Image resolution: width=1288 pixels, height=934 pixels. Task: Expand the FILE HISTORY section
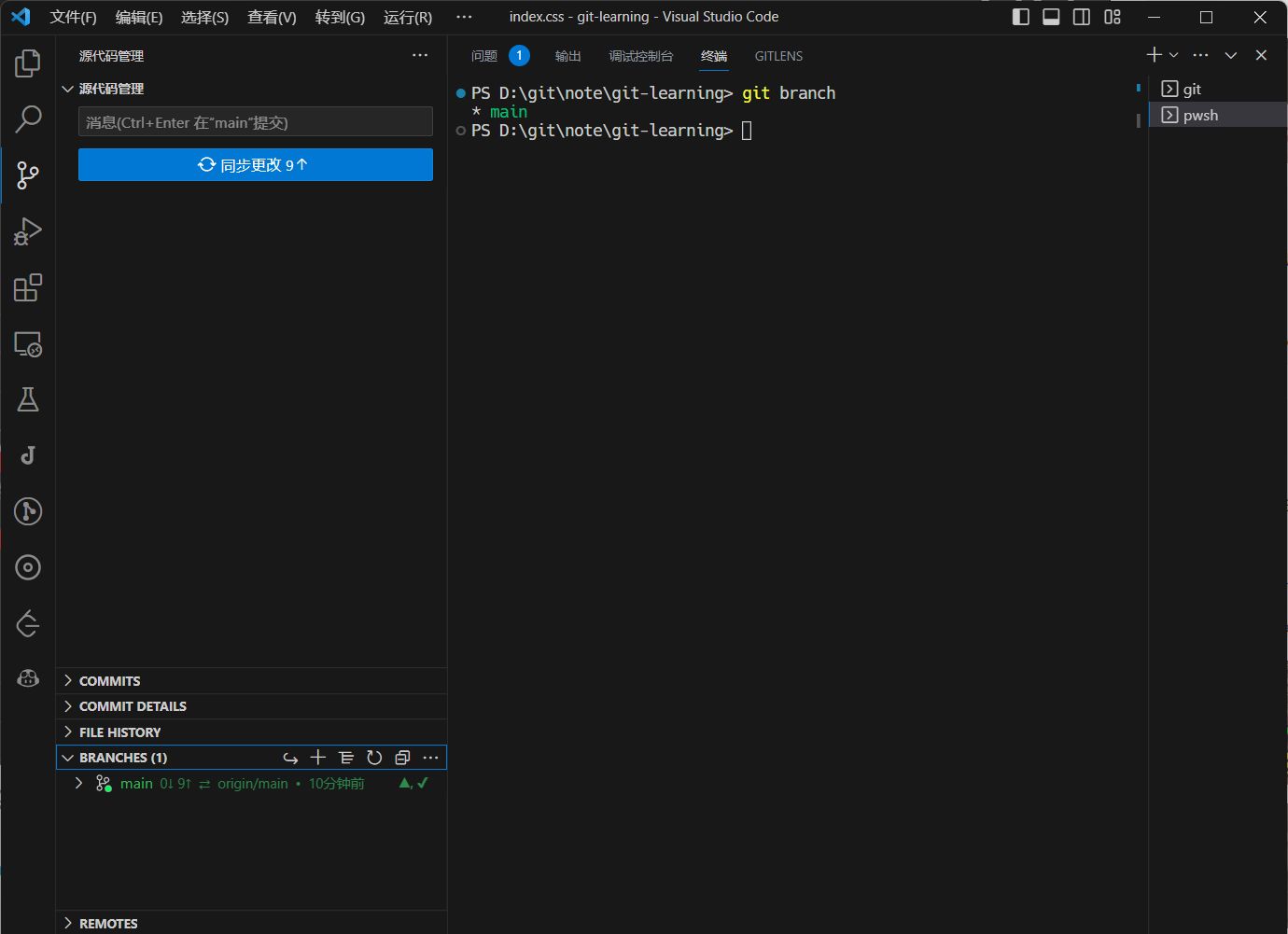(119, 732)
